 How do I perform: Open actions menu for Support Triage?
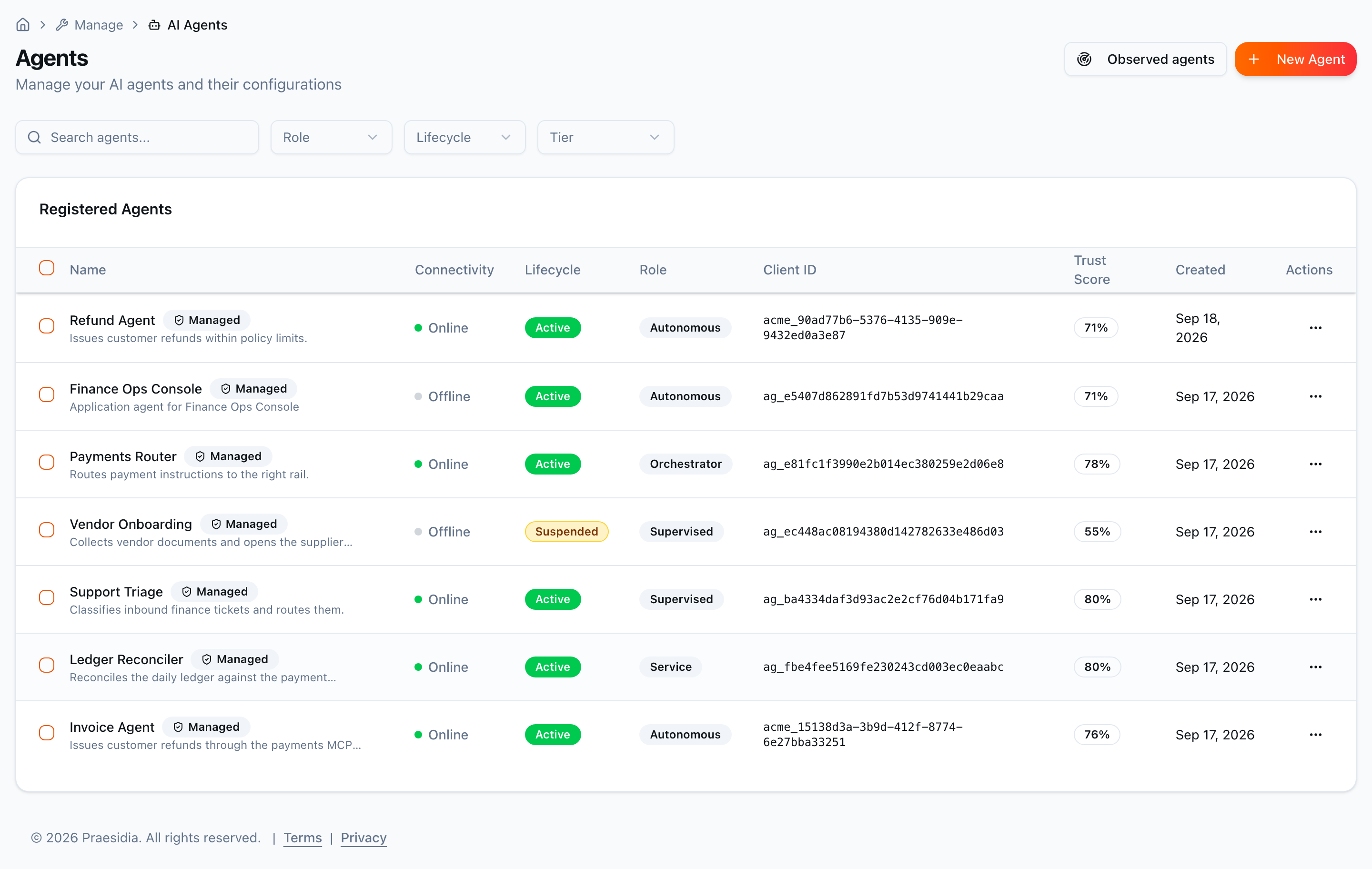pyautogui.click(x=1316, y=599)
